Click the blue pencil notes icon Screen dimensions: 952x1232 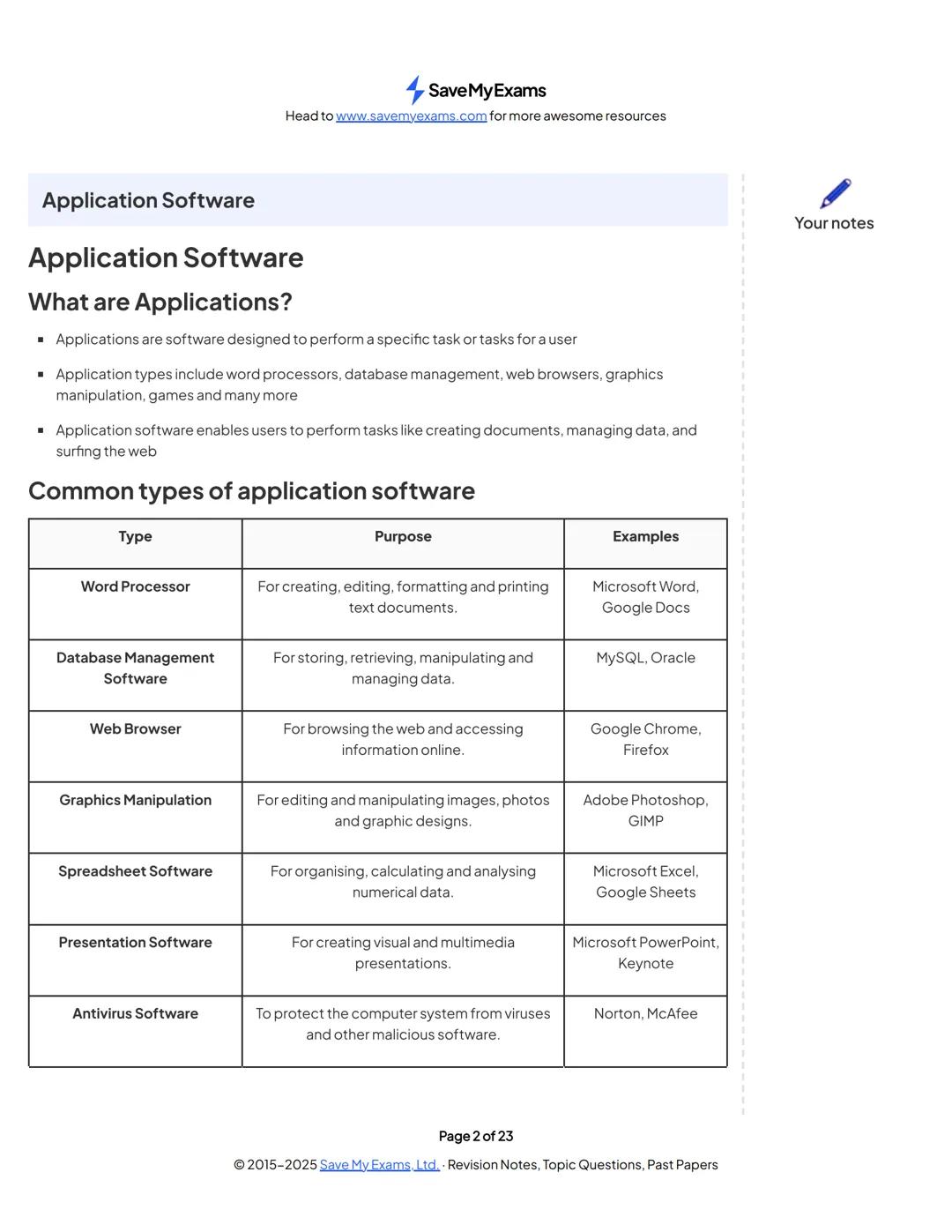click(835, 193)
